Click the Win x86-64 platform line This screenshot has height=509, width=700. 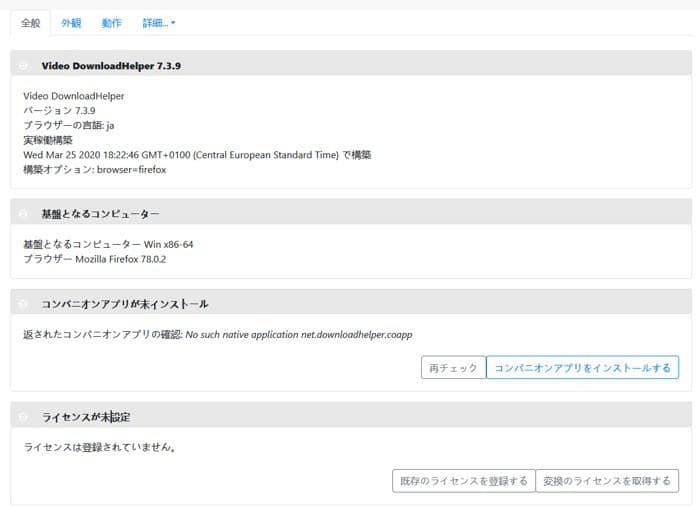click(x=108, y=244)
